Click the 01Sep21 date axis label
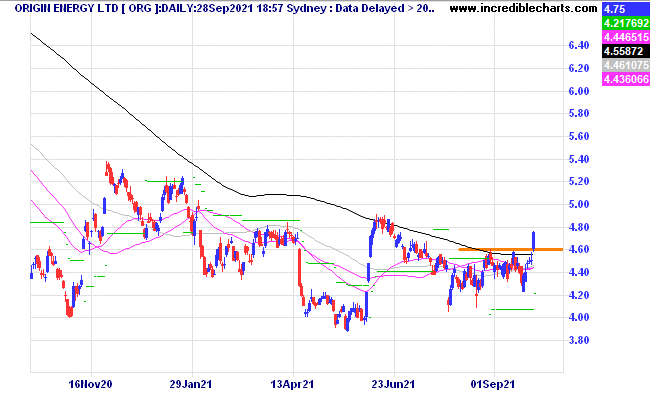Image resolution: width=651 pixels, height=395 pixels. tap(493, 384)
